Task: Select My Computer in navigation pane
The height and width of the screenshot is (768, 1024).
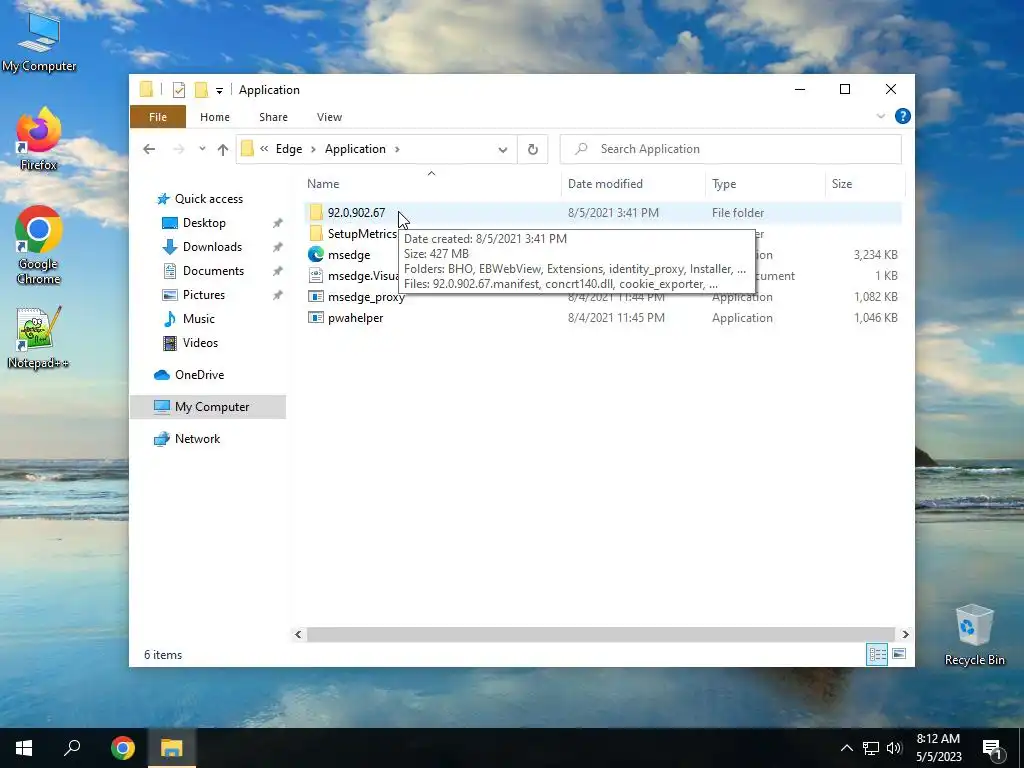Action: [208, 407]
